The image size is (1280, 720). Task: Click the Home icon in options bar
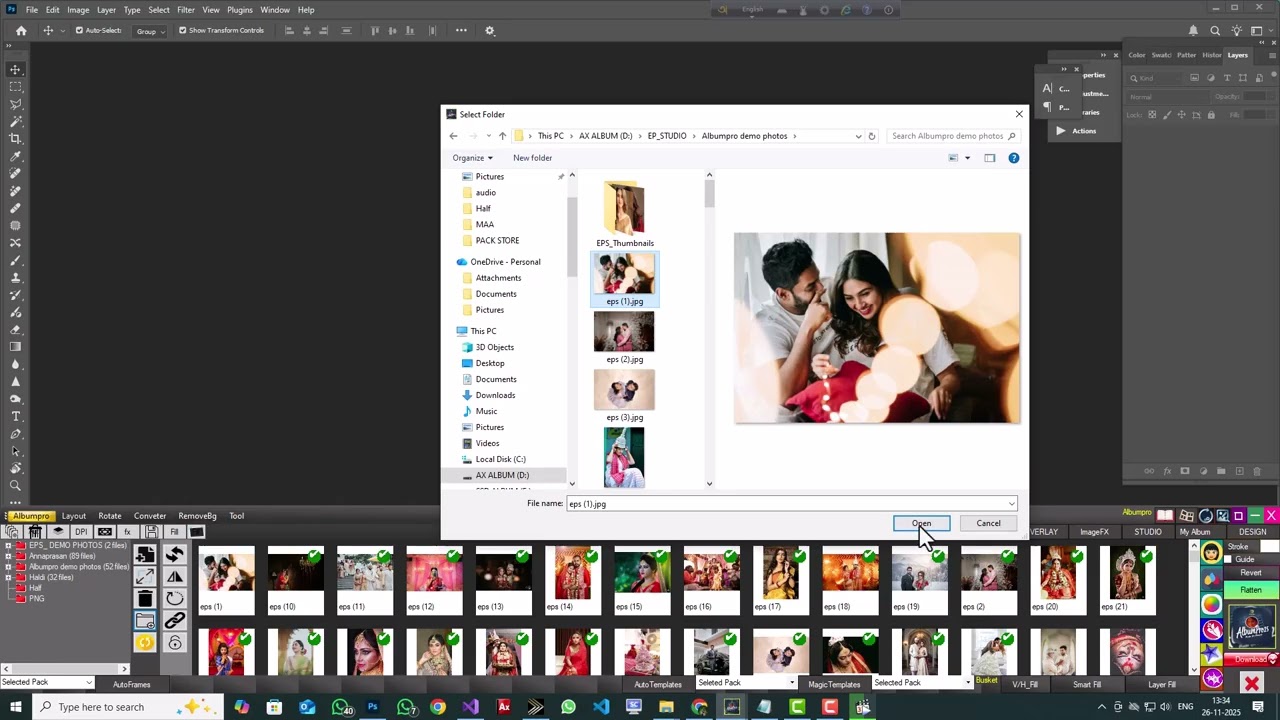[x=21, y=31]
